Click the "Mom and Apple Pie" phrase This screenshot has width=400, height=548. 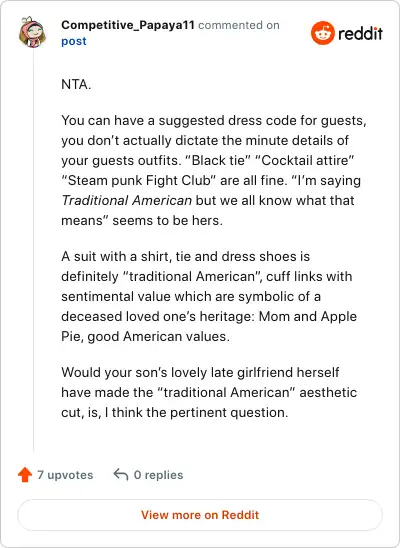pyautogui.click(x=209, y=326)
